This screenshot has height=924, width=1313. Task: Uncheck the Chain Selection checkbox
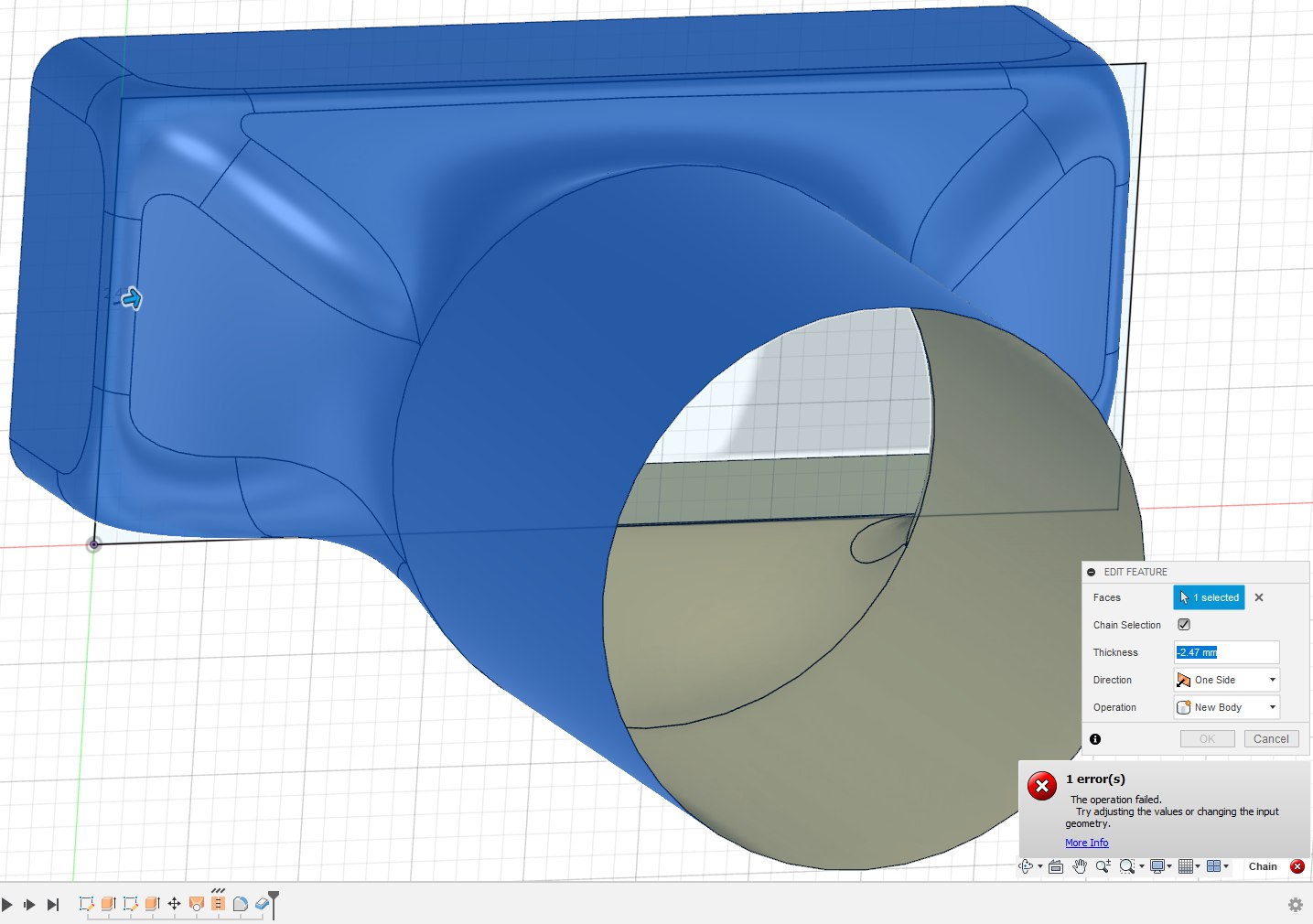point(1184,625)
